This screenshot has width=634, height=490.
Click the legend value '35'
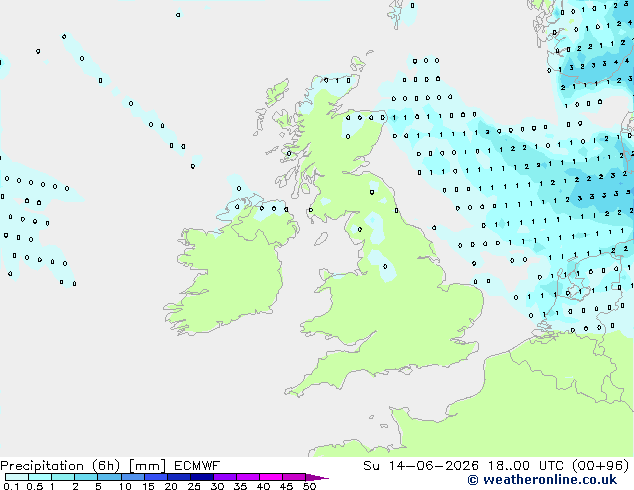coord(240,486)
